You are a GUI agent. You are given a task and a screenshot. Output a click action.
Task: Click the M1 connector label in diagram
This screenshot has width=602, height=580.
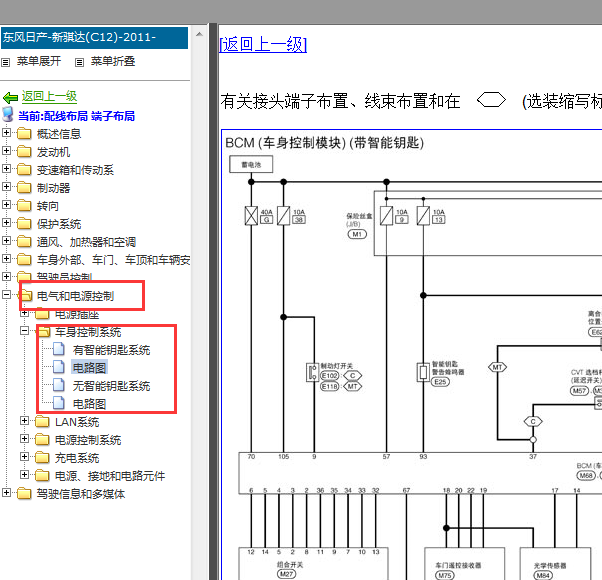pyautogui.click(x=357, y=234)
